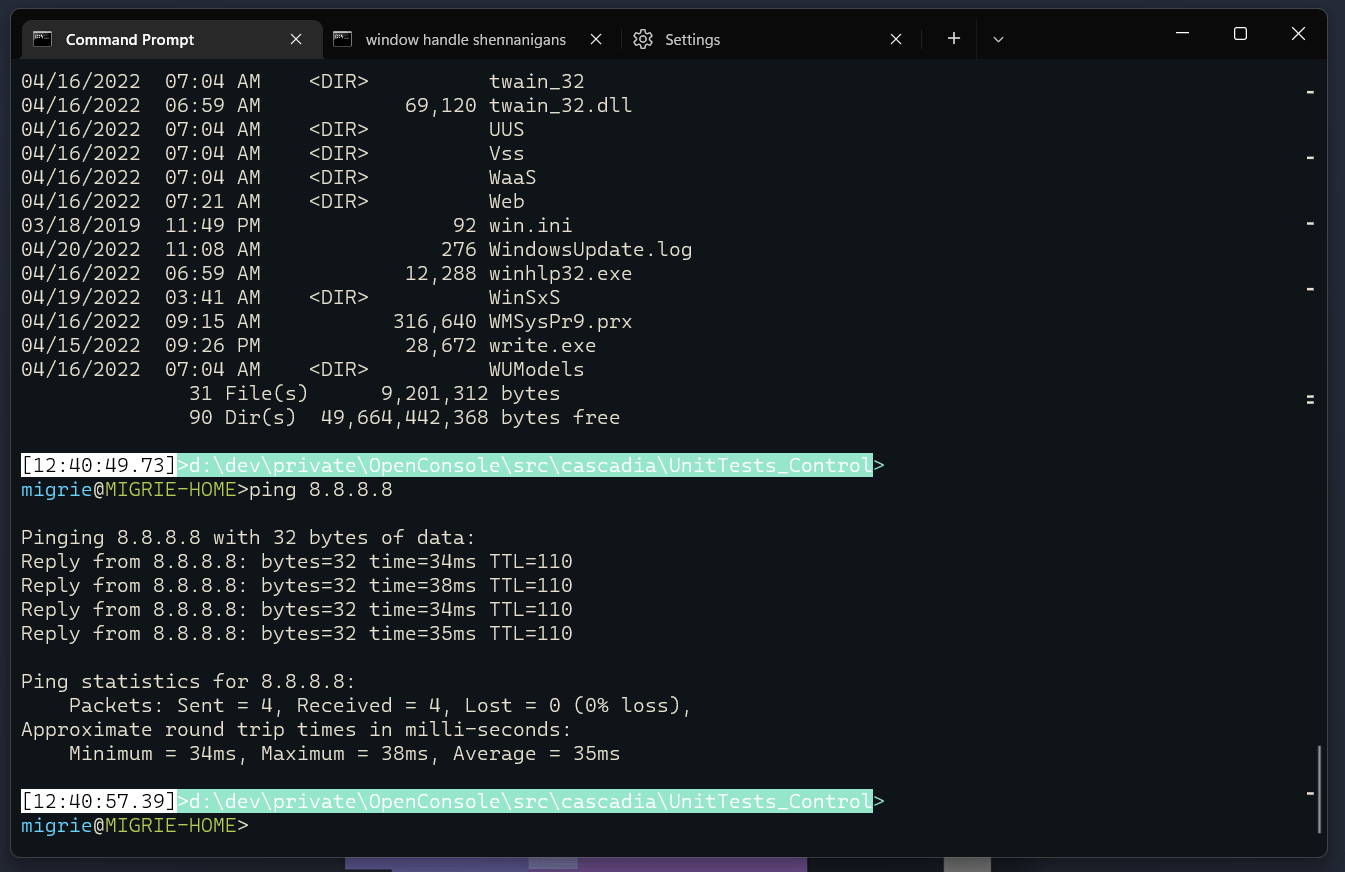Screen dimensions: 1345x872
Task: Click the win.ini file name
Action: [530, 225]
